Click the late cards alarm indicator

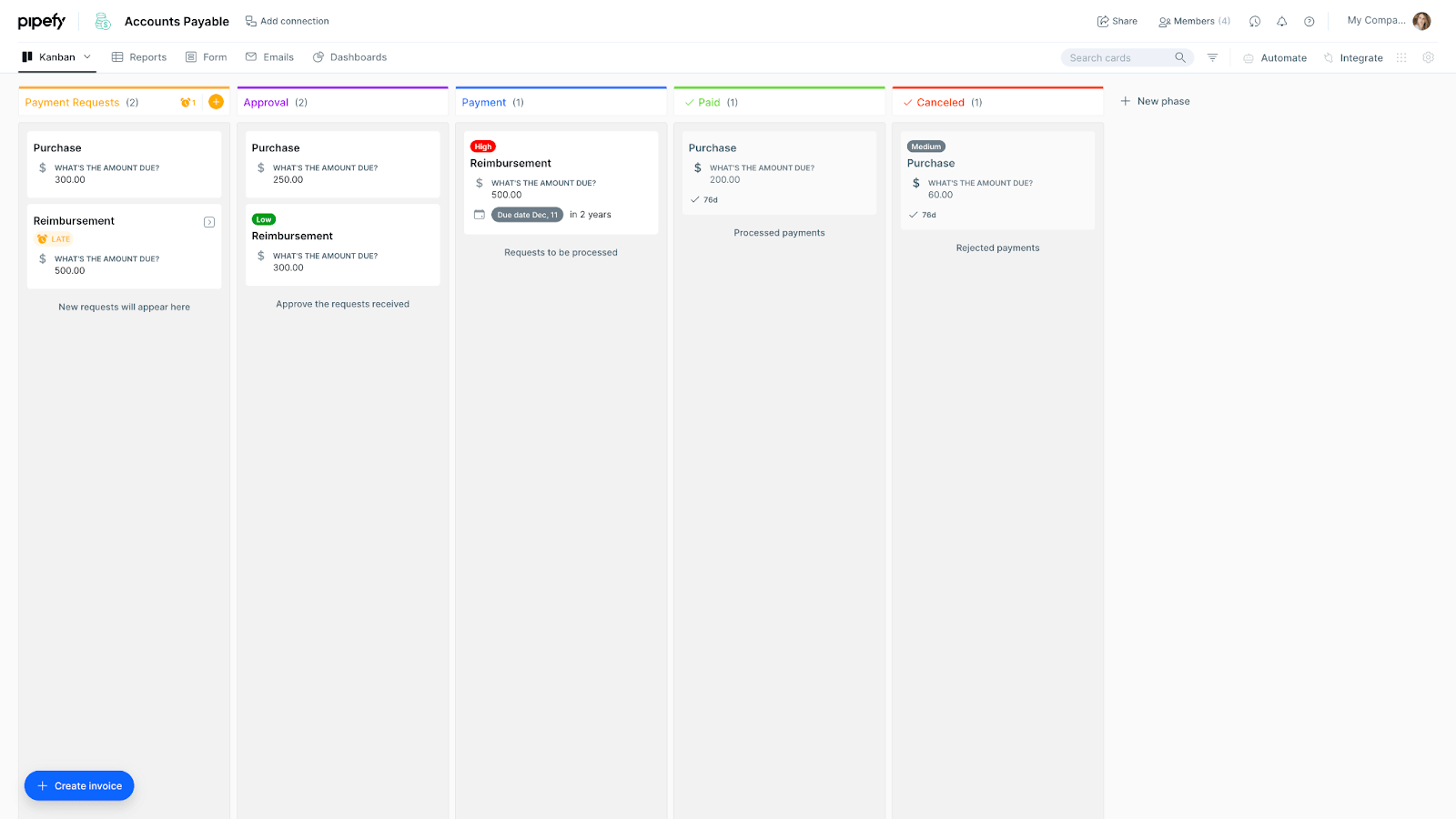tap(187, 102)
